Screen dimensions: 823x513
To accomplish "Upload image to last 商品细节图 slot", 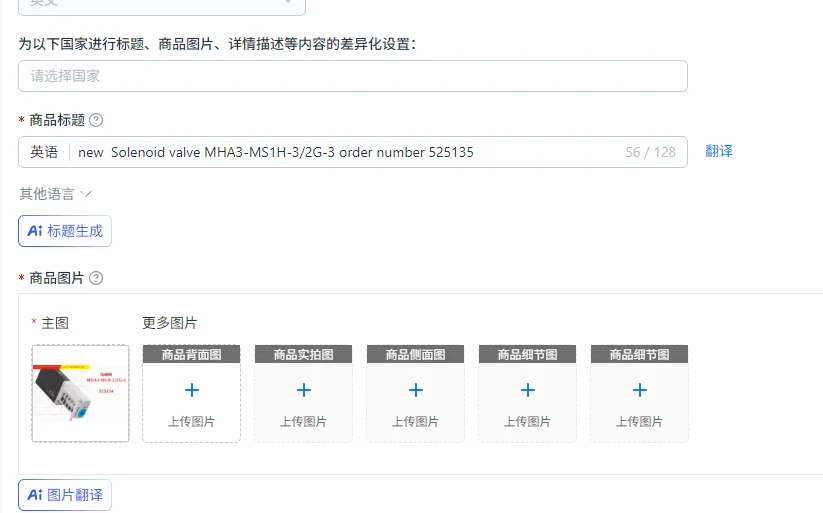I will pos(639,394).
